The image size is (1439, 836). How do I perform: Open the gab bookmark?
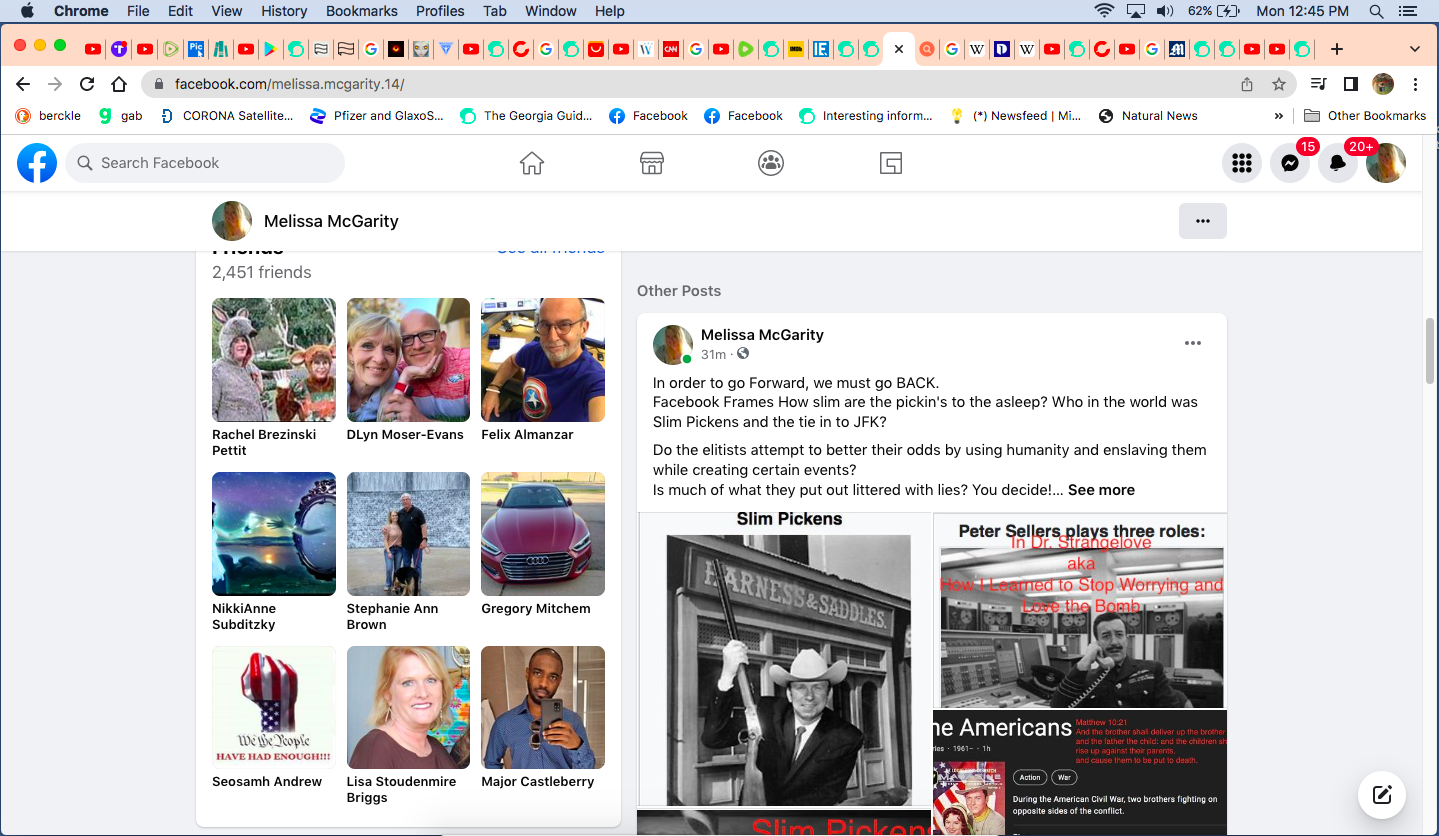click(121, 116)
